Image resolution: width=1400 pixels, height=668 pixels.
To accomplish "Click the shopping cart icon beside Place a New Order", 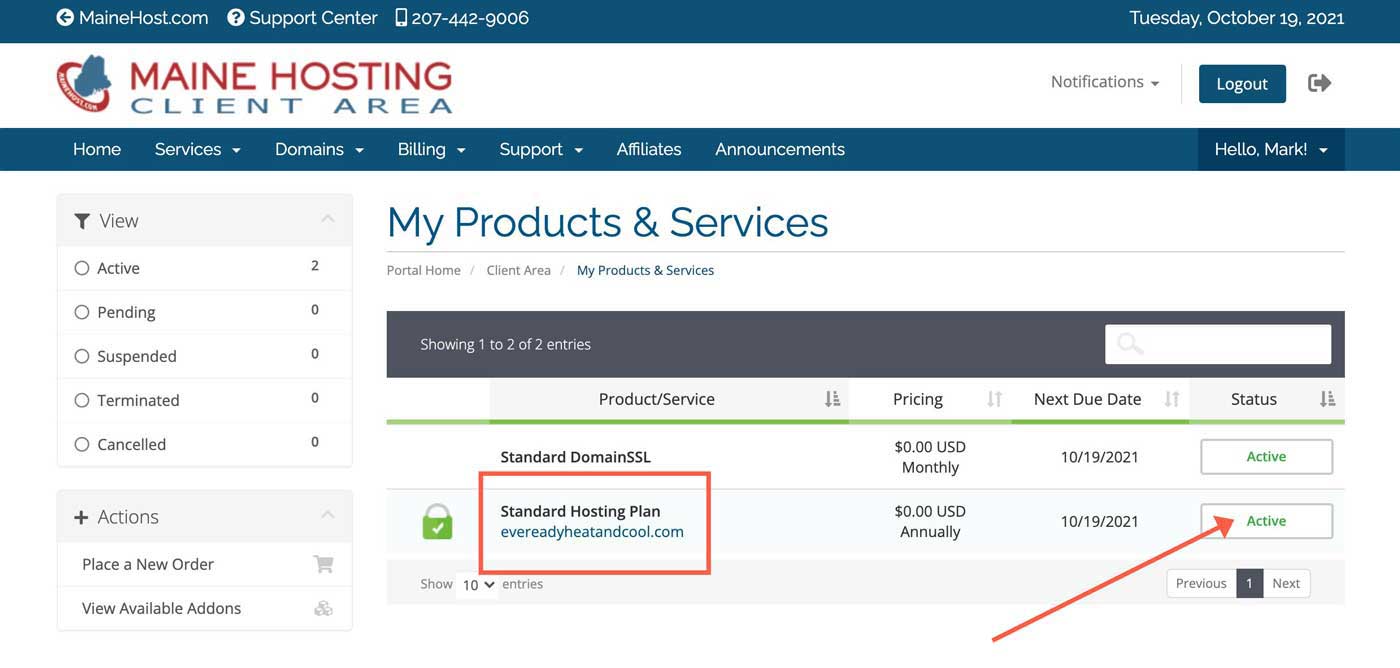I will tap(323, 564).
